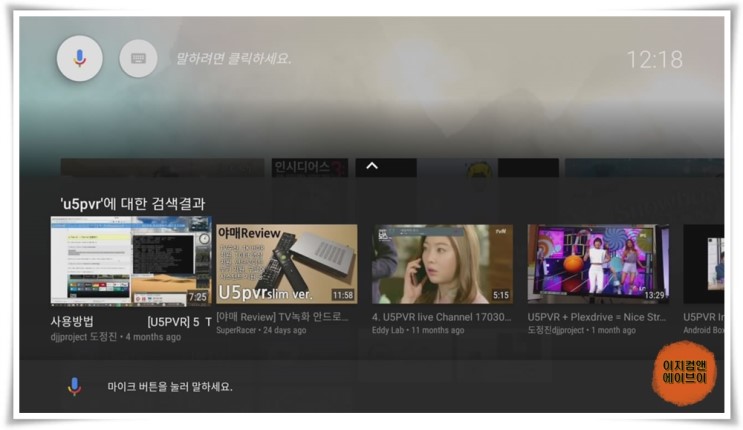Image resolution: width=743 pixels, height=430 pixels.
Task: Click channel text 'SuperRacer • 24 days ago'
Action: pyautogui.click(x=261, y=330)
